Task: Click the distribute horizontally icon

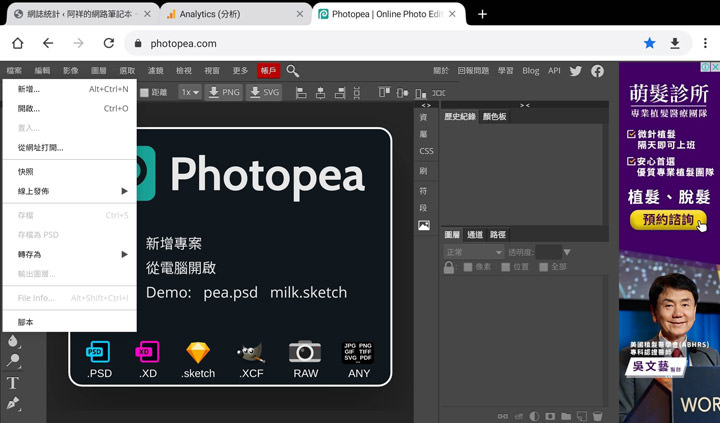Action: pyautogui.click(x=439, y=93)
